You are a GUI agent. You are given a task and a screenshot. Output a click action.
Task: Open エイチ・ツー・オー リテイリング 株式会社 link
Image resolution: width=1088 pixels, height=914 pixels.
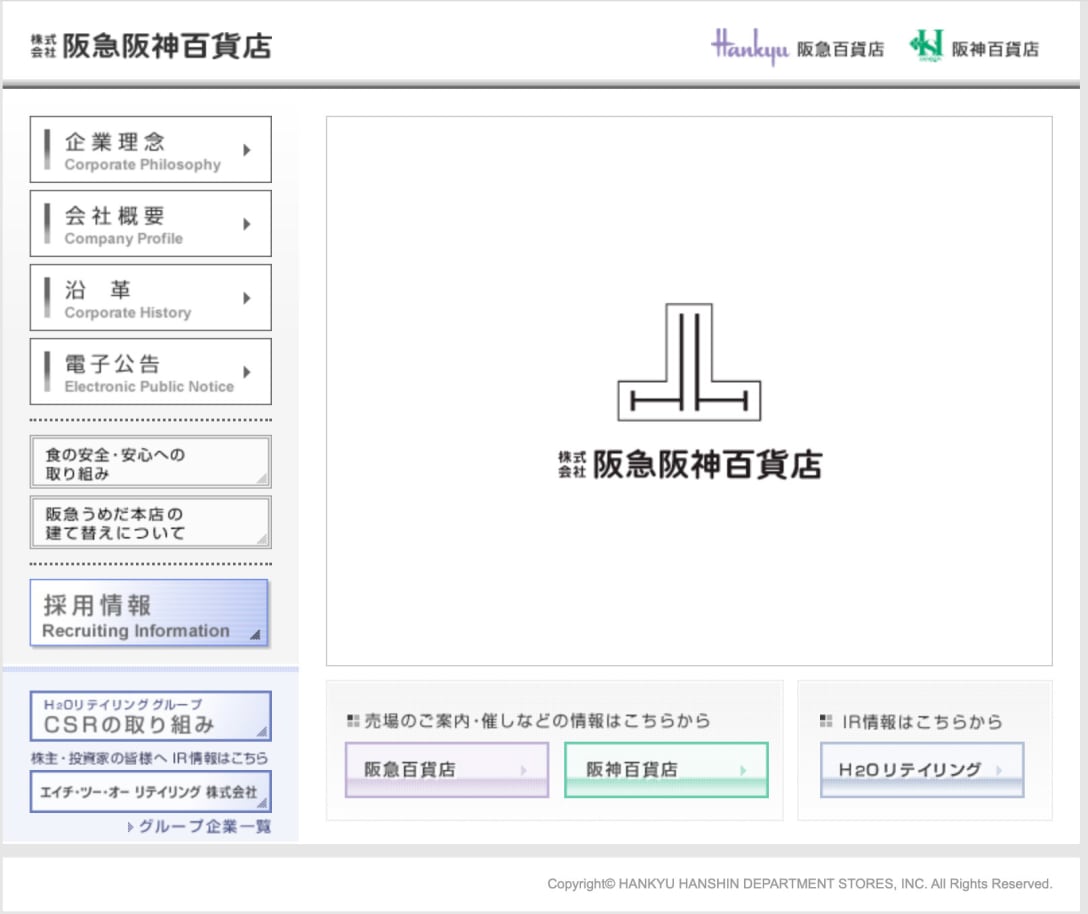[x=151, y=791]
